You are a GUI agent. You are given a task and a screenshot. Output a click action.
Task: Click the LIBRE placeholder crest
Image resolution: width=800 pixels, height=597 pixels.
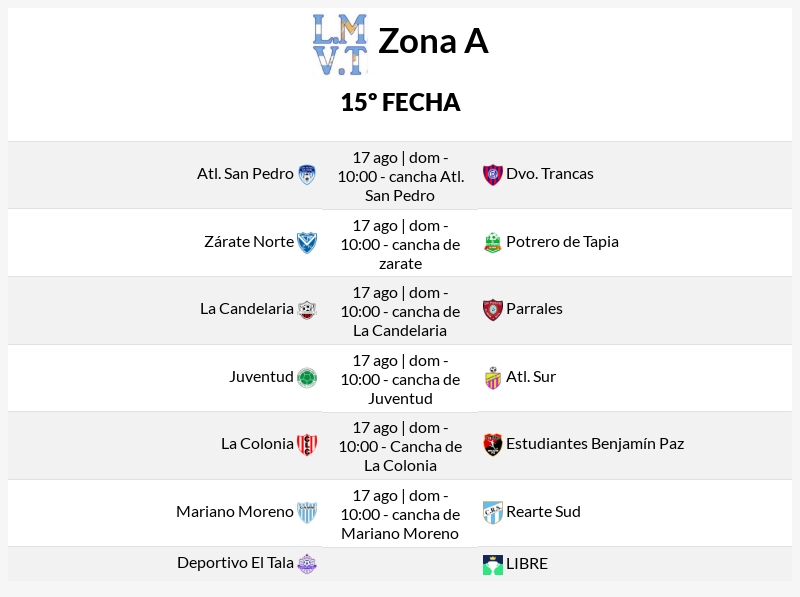pos(492,564)
